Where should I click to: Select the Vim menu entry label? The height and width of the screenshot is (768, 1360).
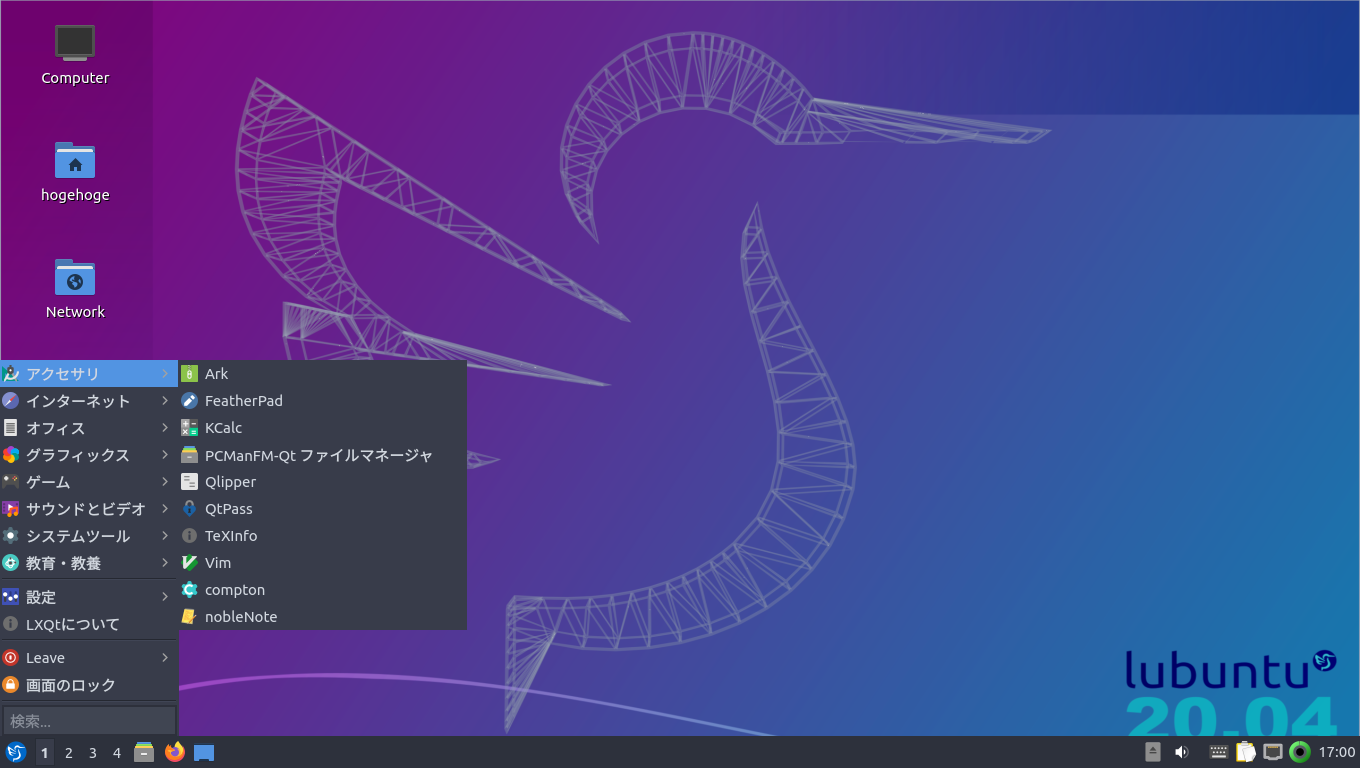pos(218,563)
